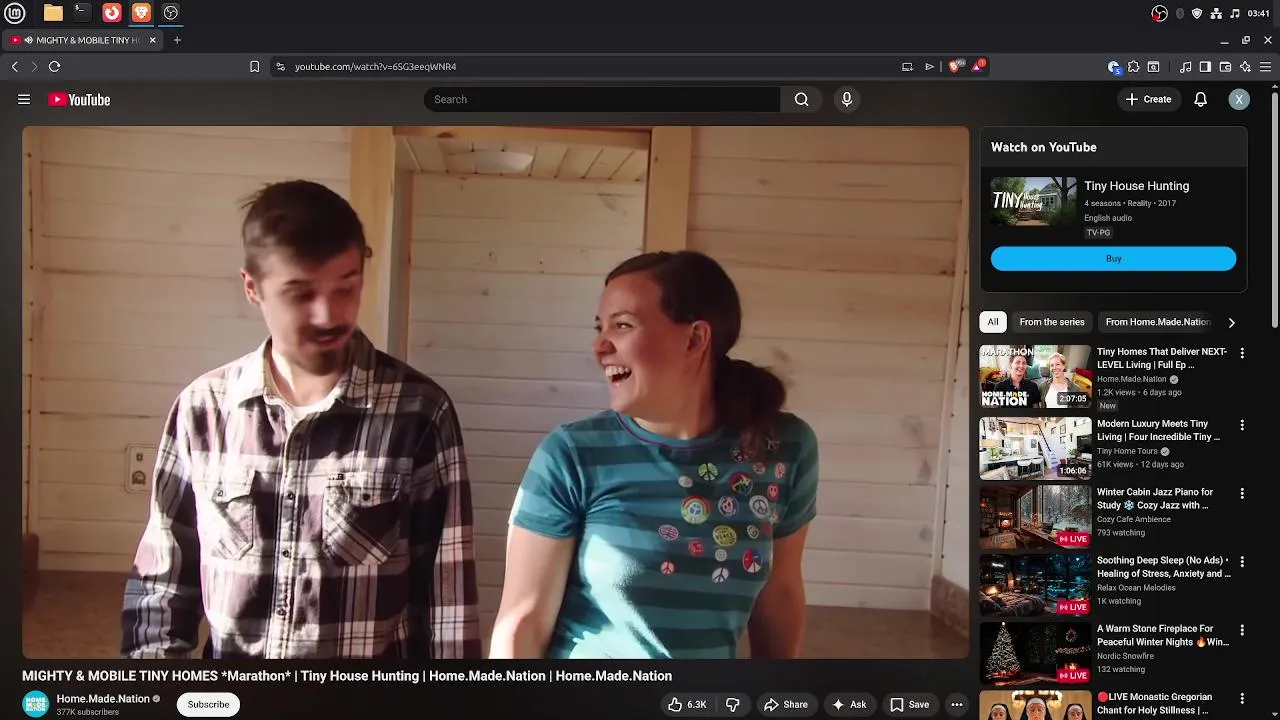
Task: View site information icon in address bar
Action: click(280, 66)
